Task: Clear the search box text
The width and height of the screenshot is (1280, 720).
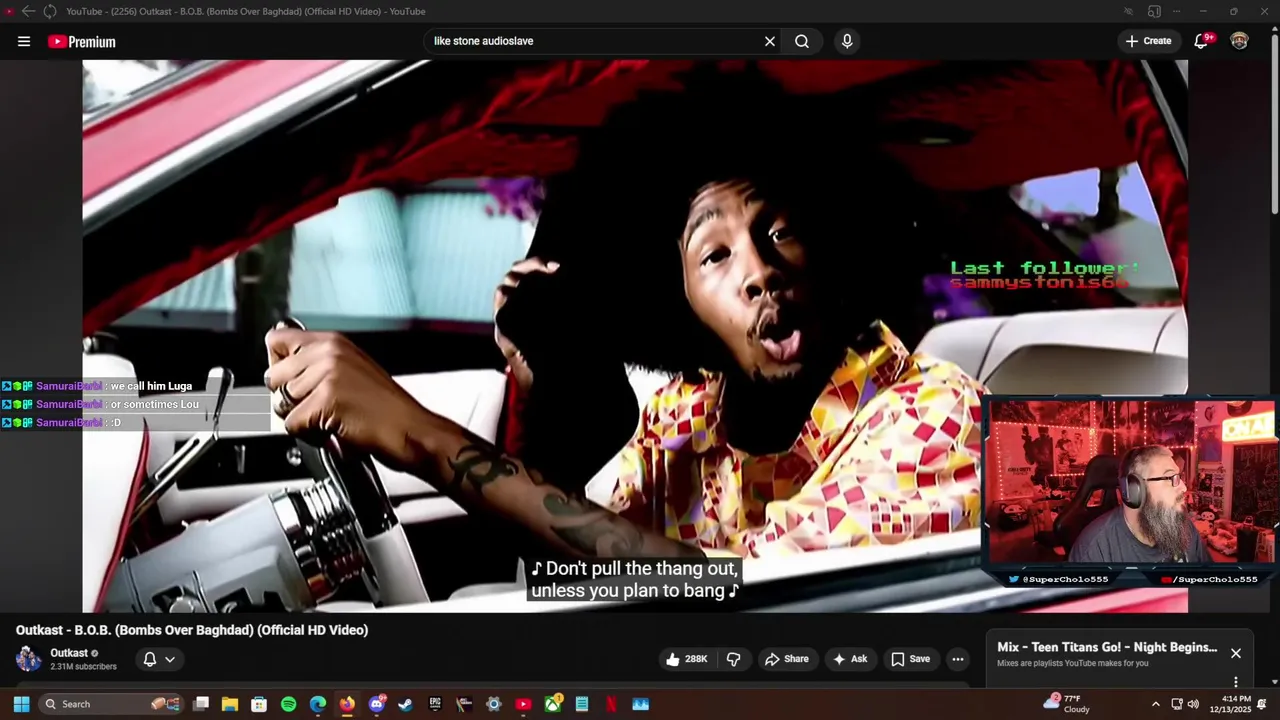Action: 770,41
